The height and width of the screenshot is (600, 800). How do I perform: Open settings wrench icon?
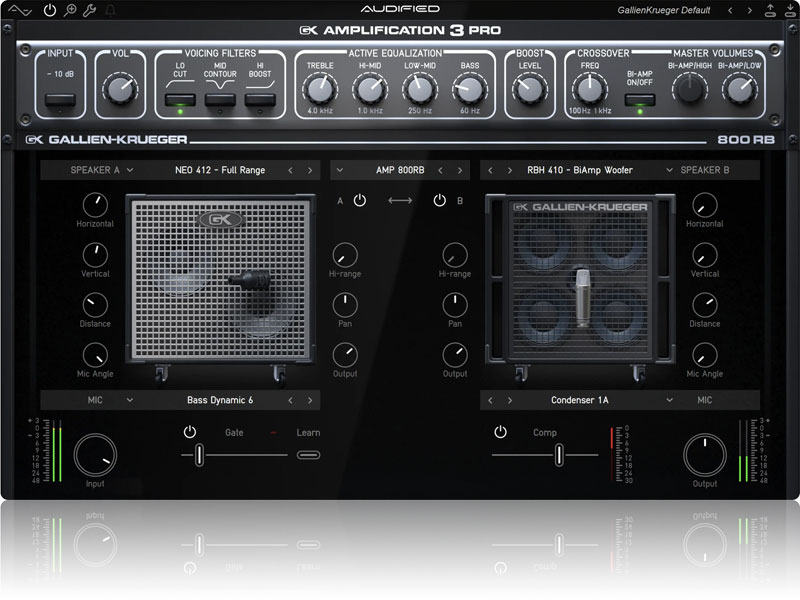pos(90,10)
